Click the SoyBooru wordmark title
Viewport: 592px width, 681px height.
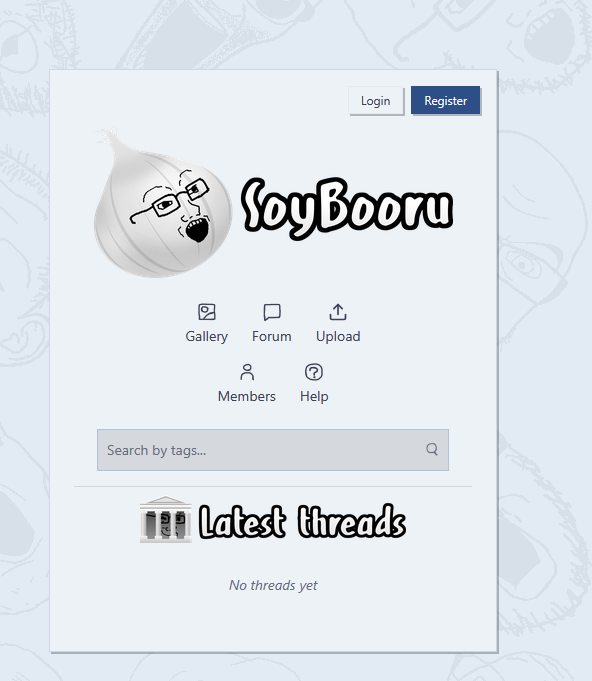pyautogui.click(x=347, y=208)
